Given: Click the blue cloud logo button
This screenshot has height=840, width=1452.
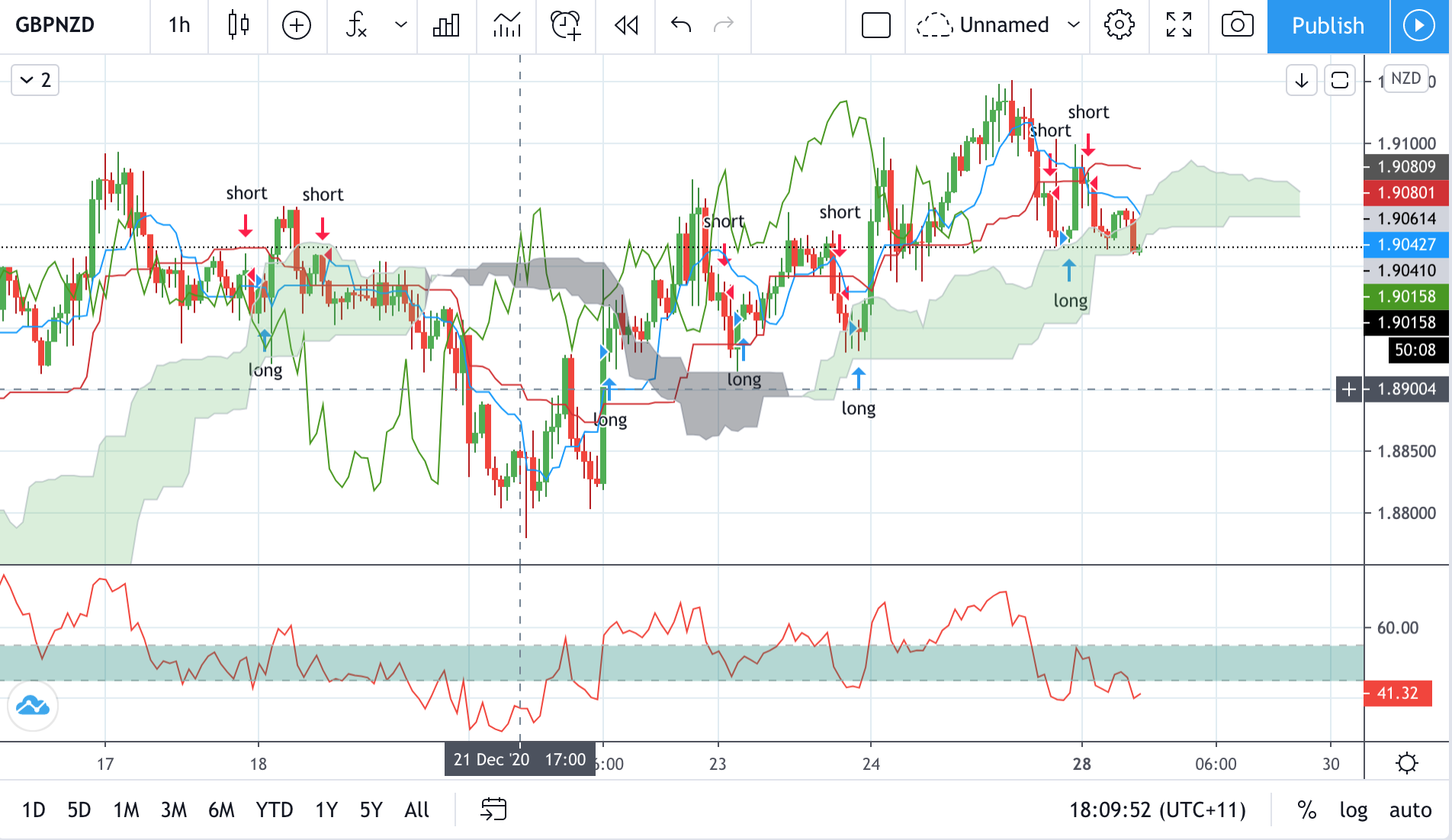Looking at the screenshot, I should tap(33, 706).
